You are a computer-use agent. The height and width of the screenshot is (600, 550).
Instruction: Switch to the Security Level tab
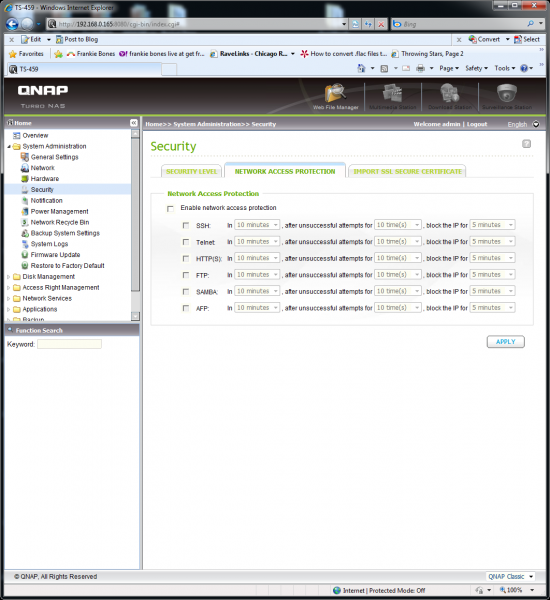pos(191,171)
